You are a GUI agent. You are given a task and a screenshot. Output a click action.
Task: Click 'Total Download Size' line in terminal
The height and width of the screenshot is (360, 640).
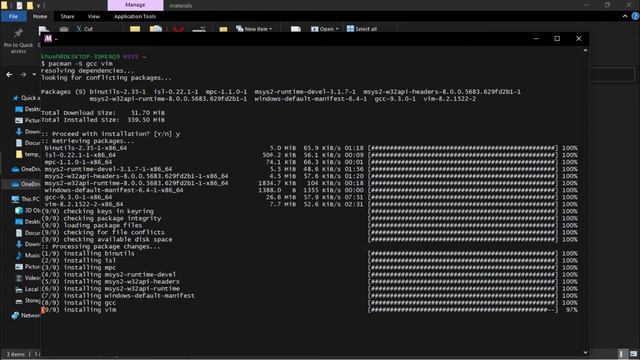pyautogui.click(x=103, y=113)
